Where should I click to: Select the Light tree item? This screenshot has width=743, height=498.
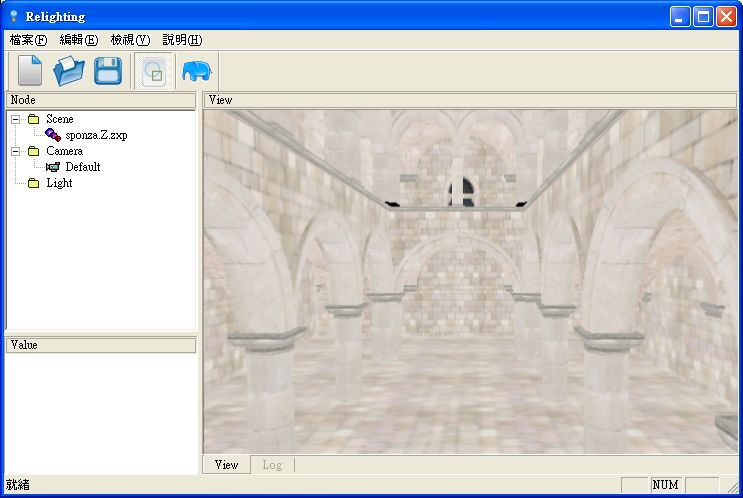pyautogui.click(x=59, y=183)
